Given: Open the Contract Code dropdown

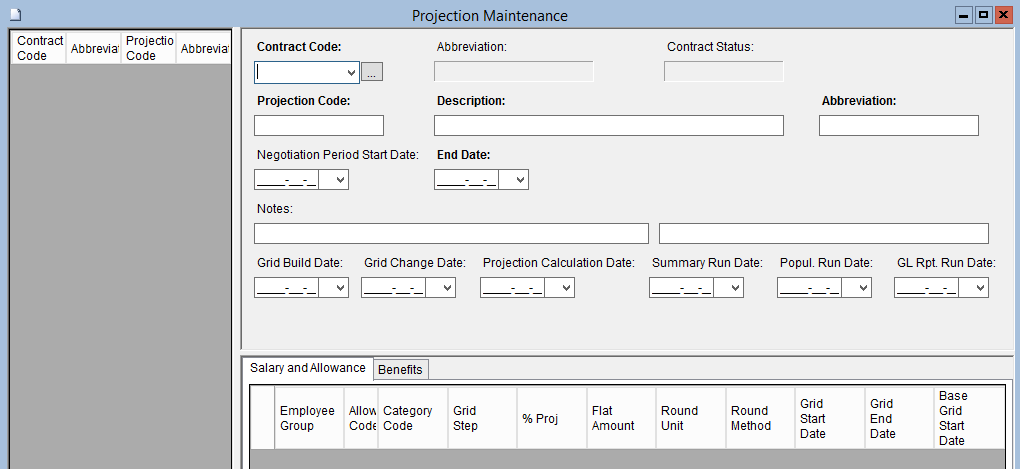Looking at the screenshot, I should [350, 72].
